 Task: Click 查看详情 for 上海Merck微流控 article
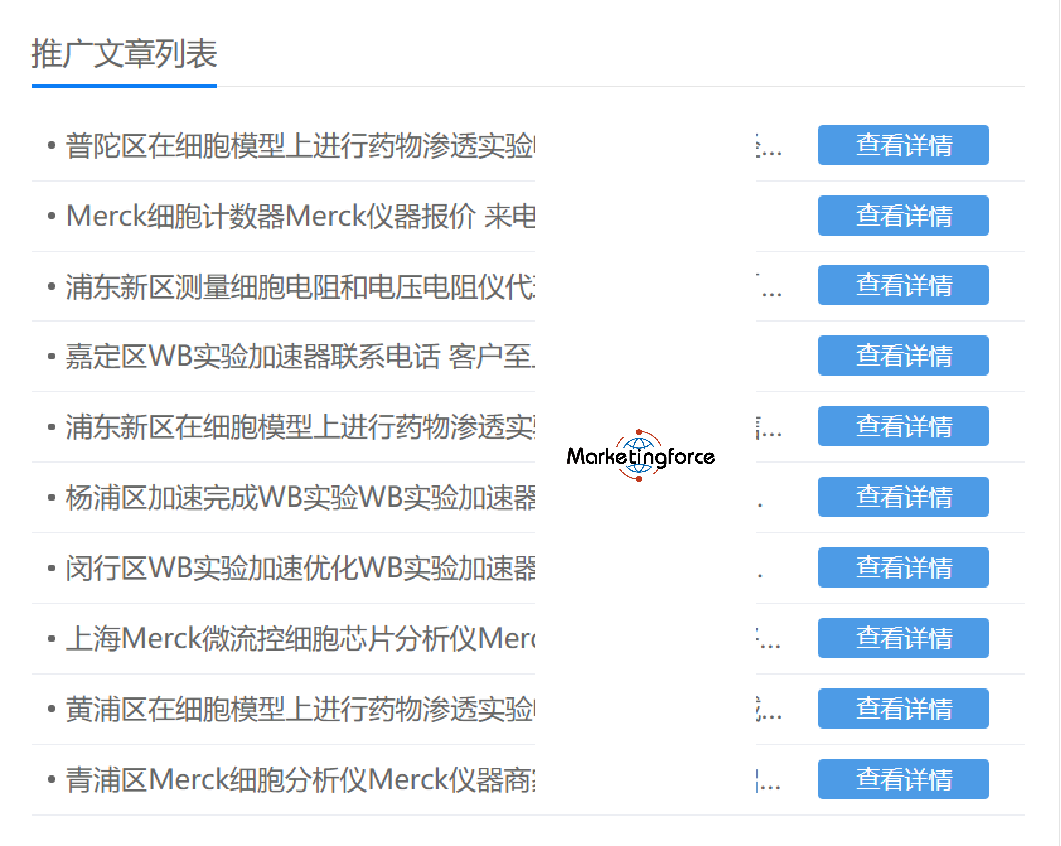pos(903,638)
